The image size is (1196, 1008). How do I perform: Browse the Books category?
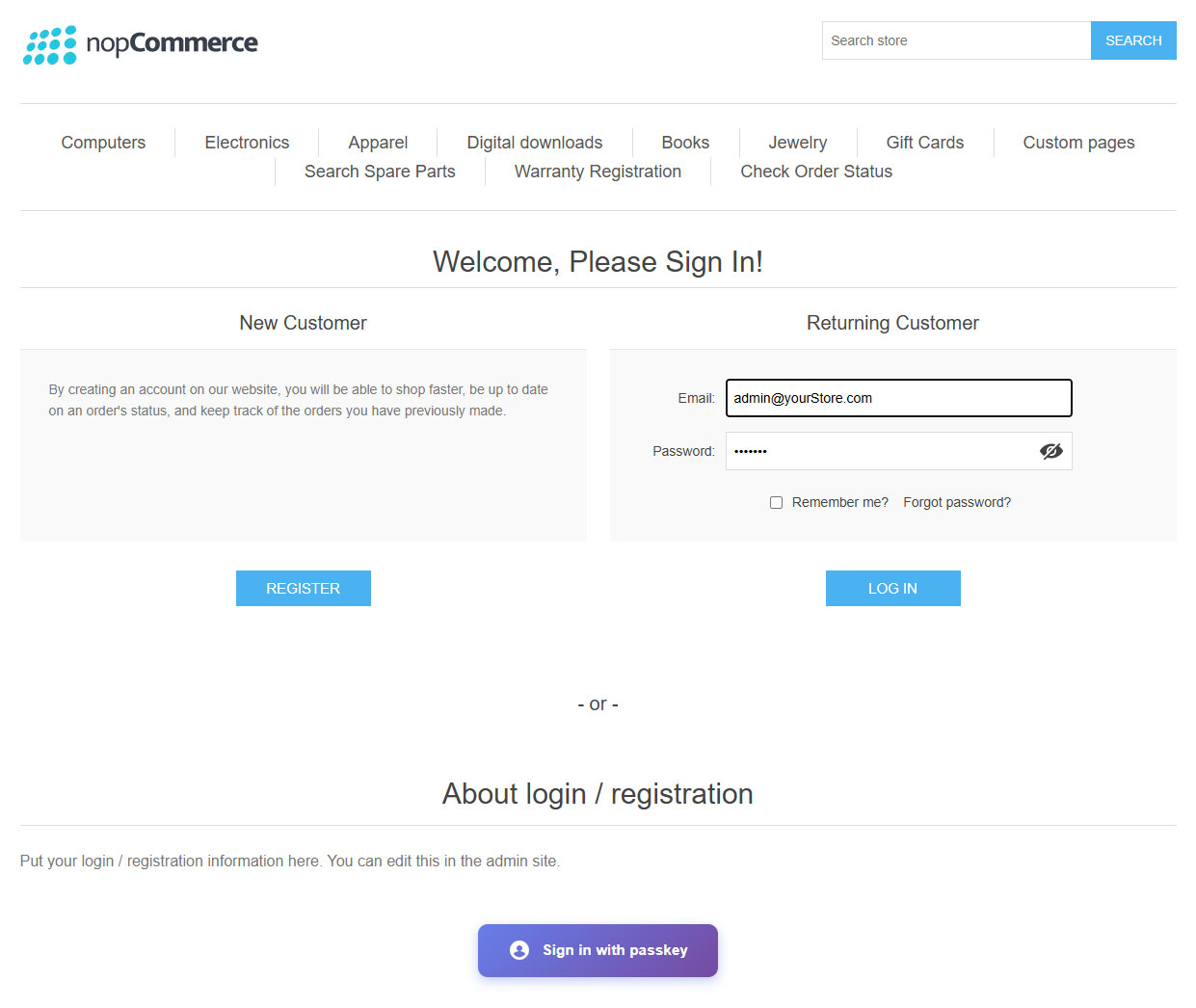(685, 143)
